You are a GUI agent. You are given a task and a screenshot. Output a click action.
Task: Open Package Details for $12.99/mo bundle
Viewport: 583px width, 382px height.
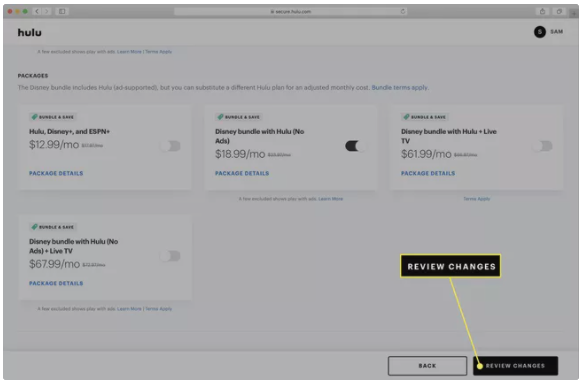click(x=56, y=173)
